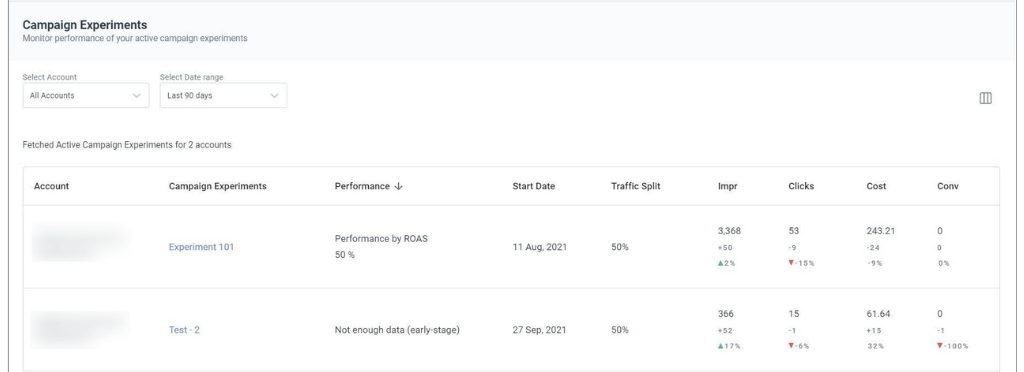Open the Last 90 days date range dropdown
1024x372 pixels.
click(223, 95)
